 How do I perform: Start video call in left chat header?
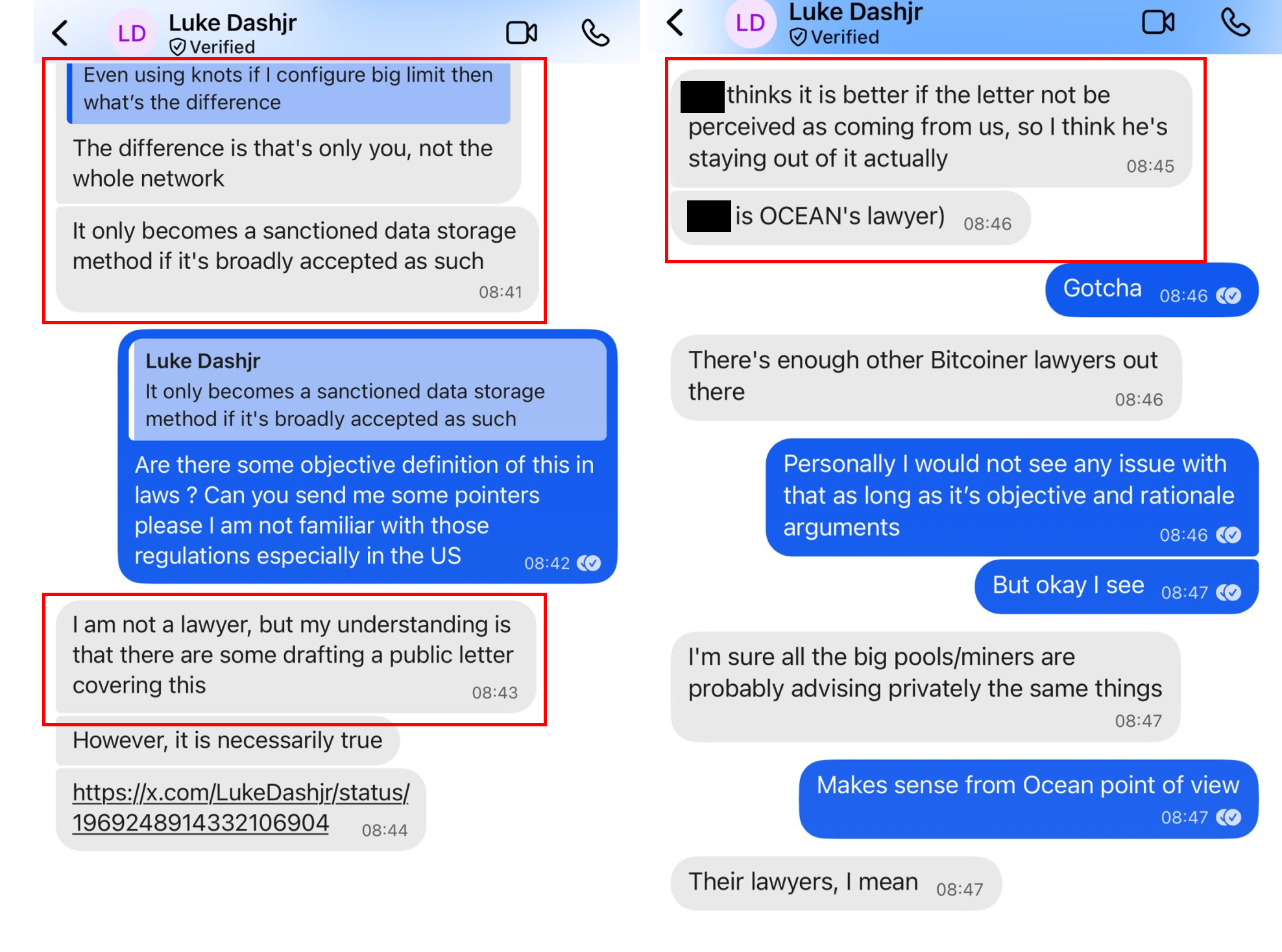pyautogui.click(x=522, y=32)
